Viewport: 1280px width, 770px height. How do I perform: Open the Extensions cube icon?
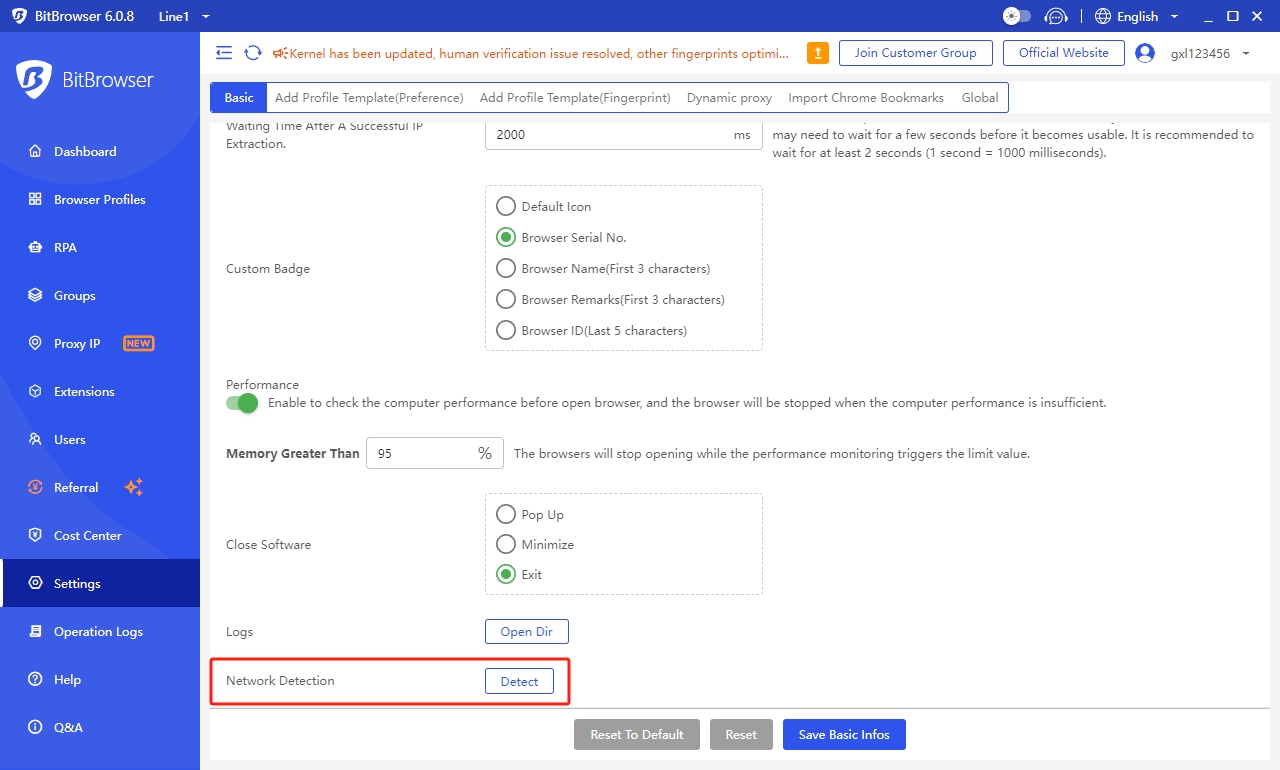click(35, 392)
